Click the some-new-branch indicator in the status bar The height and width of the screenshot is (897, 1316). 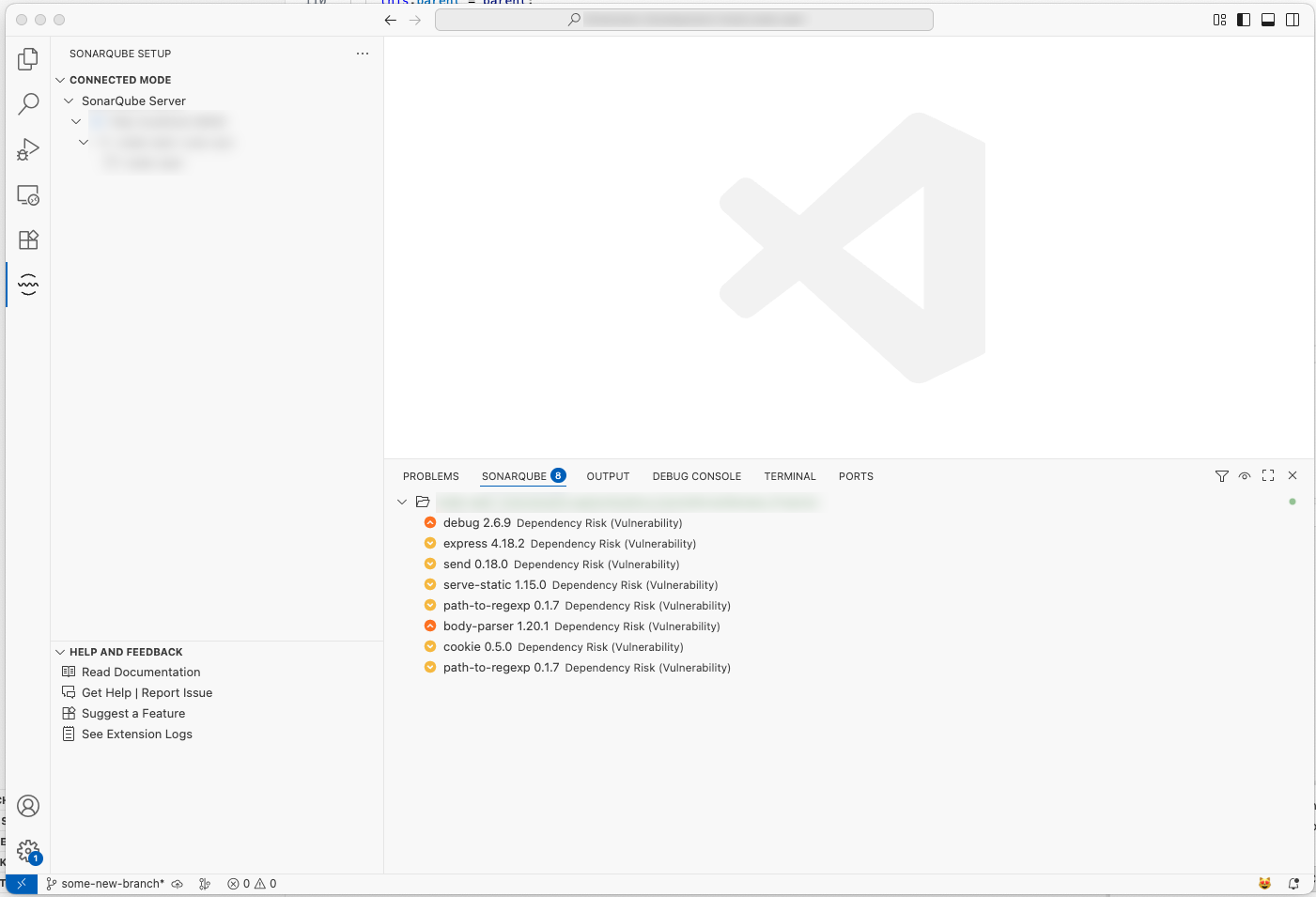105,883
